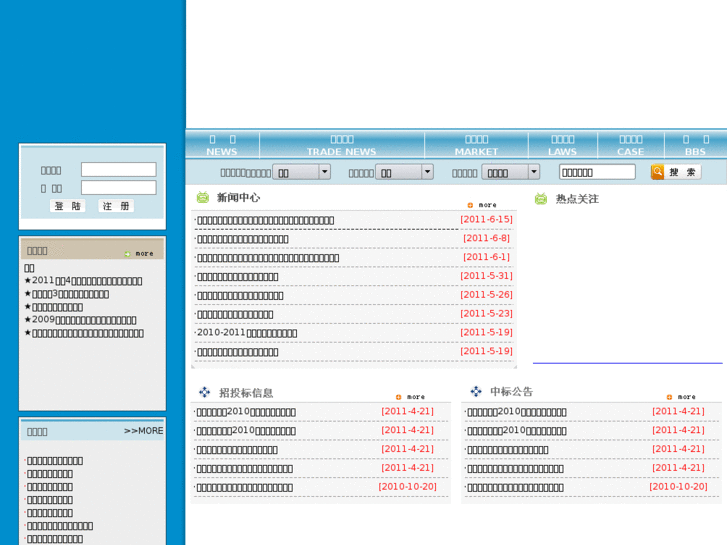Open more link in 招投标信息 section
Screen dimensions: 727x545
(x=416, y=397)
